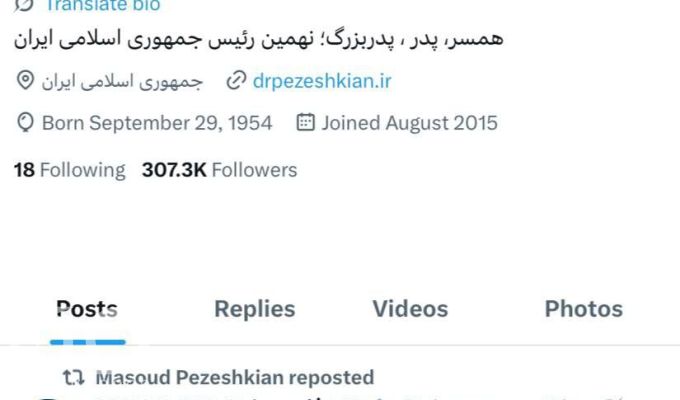Click the Born September 29, 1954 text
The width and height of the screenshot is (680, 400).
157,123
